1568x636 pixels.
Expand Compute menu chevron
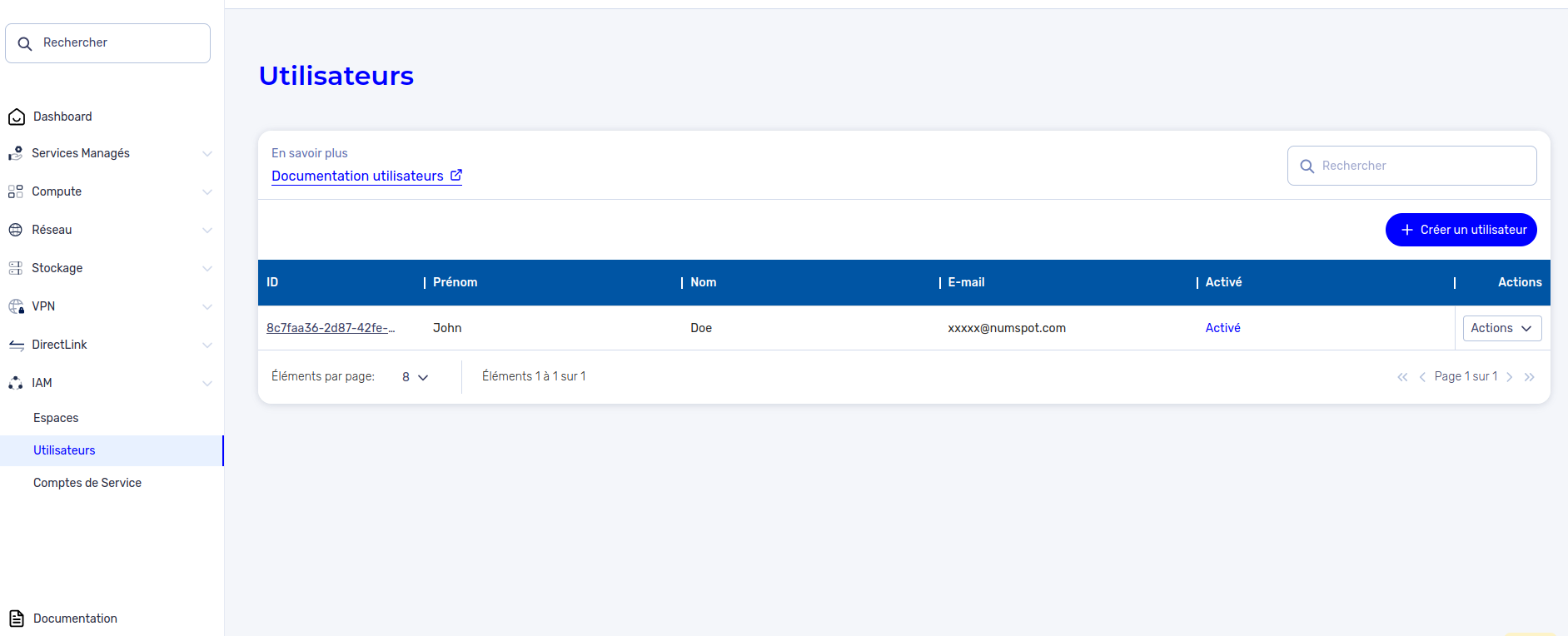point(207,191)
